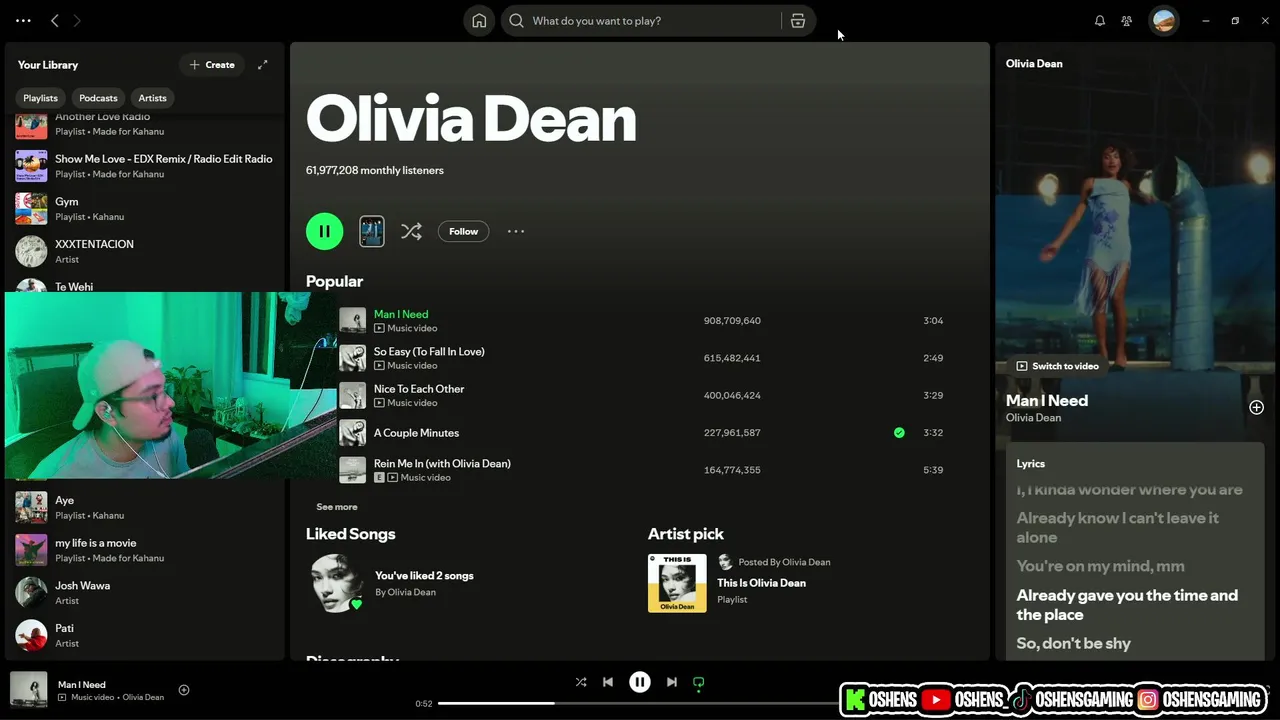Open the Show Me Love - EDX Remix radio playlist
This screenshot has width=1280, height=720.
coord(145,166)
